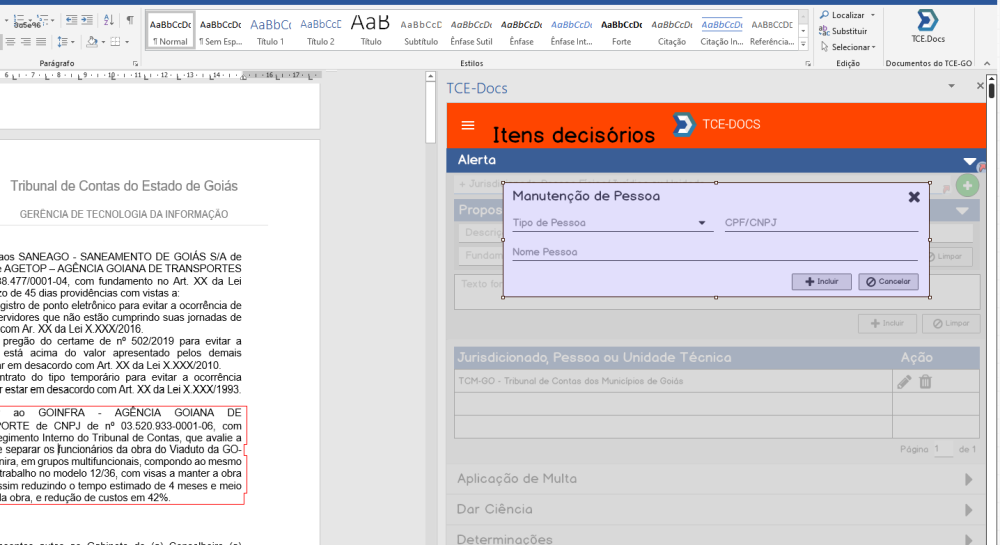Open the Tipo de Pessoa dropdown
Screen dimensions: 1000x545
[x=702, y=223]
